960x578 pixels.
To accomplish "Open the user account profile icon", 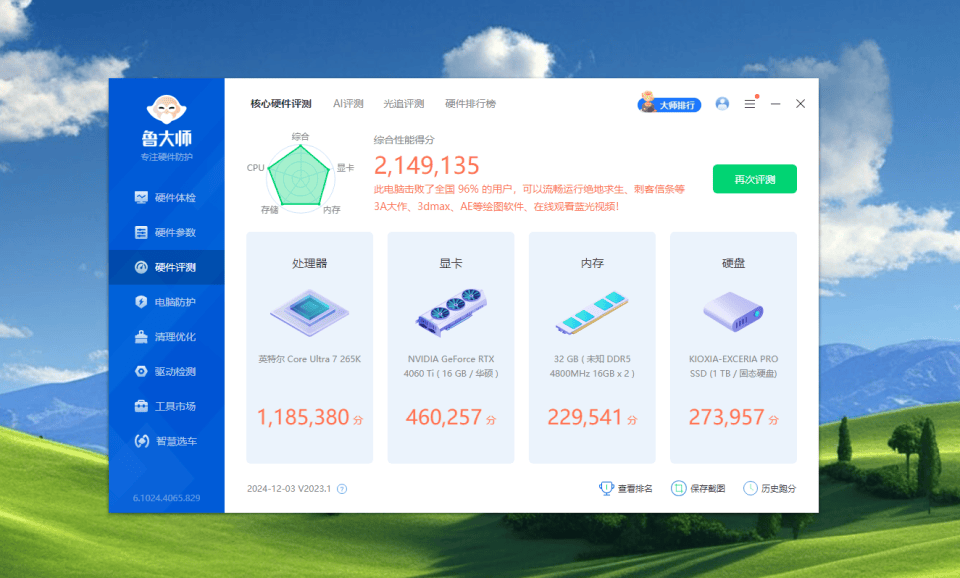I will click(722, 103).
